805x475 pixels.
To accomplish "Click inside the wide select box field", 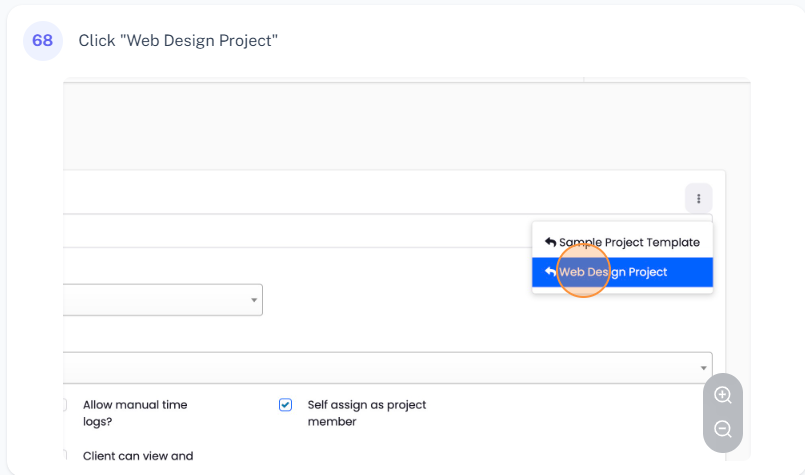I will tap(380, 367).
